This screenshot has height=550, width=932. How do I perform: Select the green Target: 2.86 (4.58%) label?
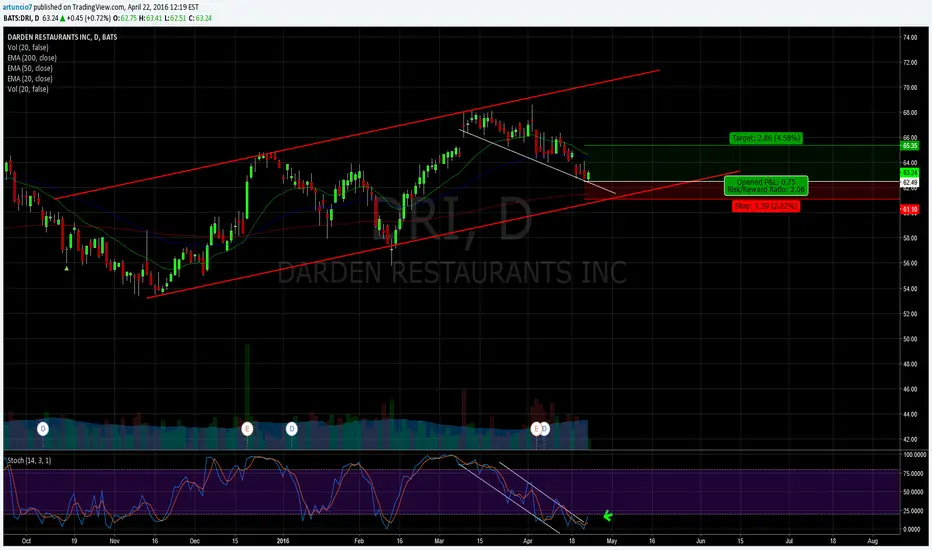tap(766, 138)
